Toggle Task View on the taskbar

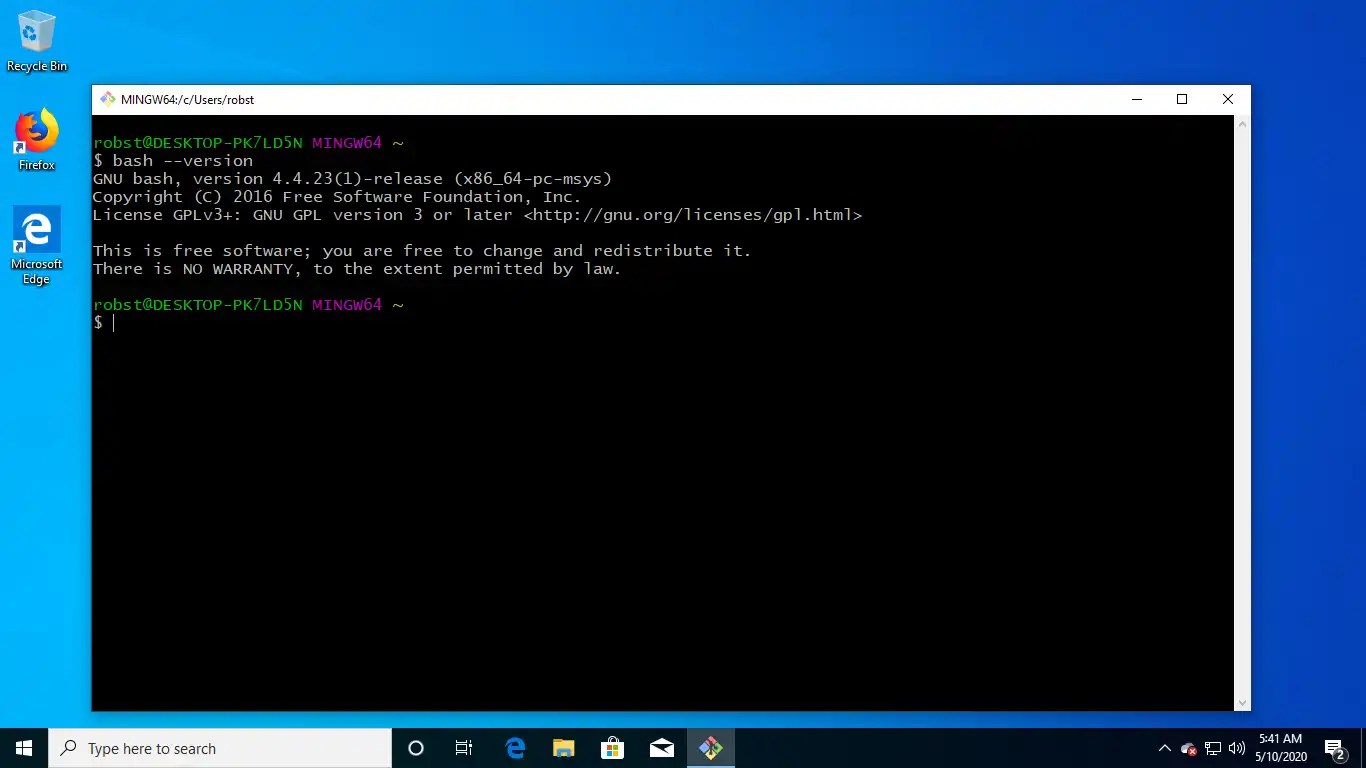463,748
